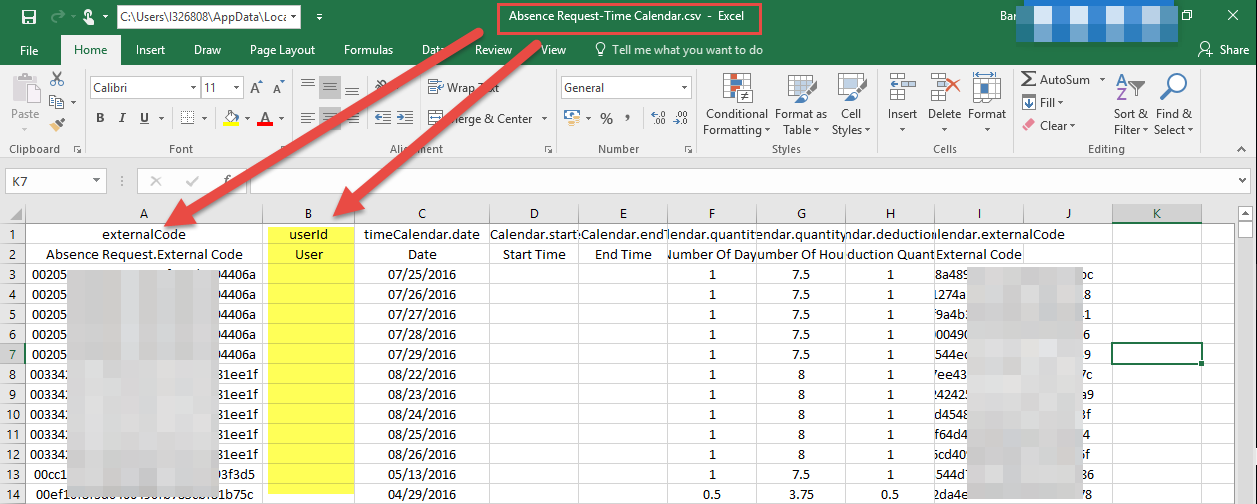Image resolution: width=1257 pixels, height=504 pixels.
Task: Open Sort & Filter
Action: pyautogui.click(x=1131, y=104)
